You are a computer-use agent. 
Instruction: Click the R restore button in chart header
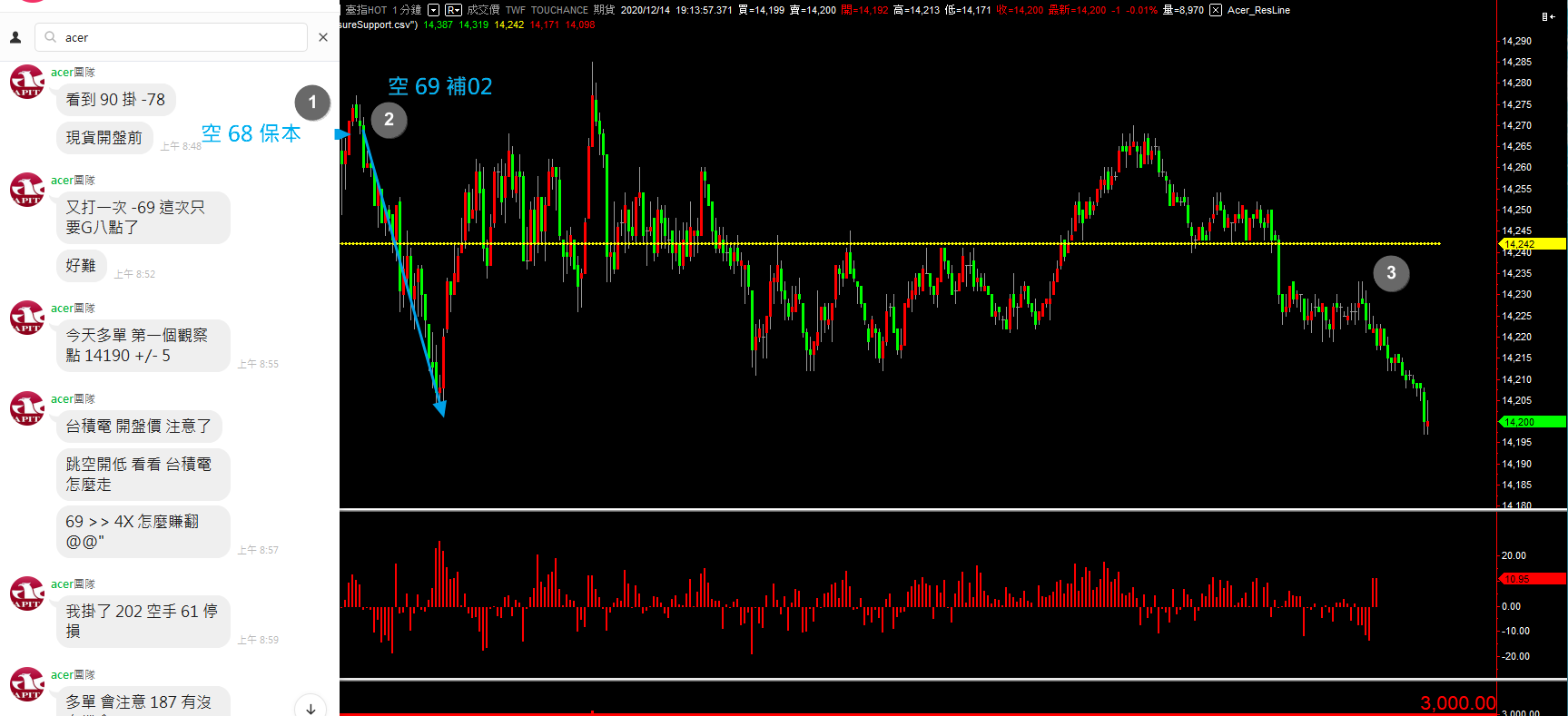pos(453,10)
